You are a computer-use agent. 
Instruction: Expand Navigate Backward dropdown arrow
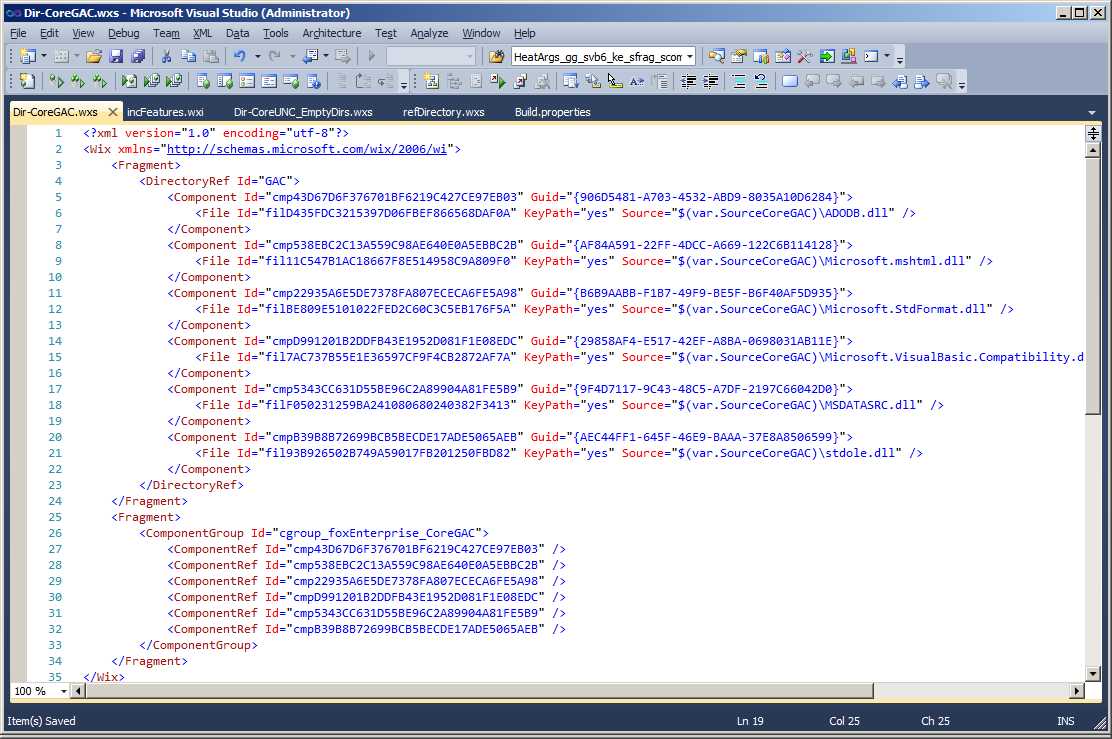(326, 56)
